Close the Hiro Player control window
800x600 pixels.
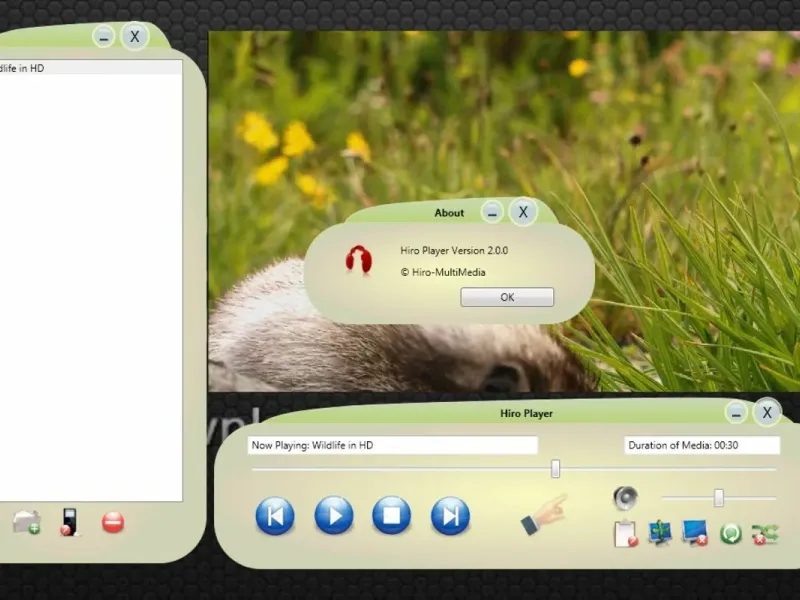767,413
